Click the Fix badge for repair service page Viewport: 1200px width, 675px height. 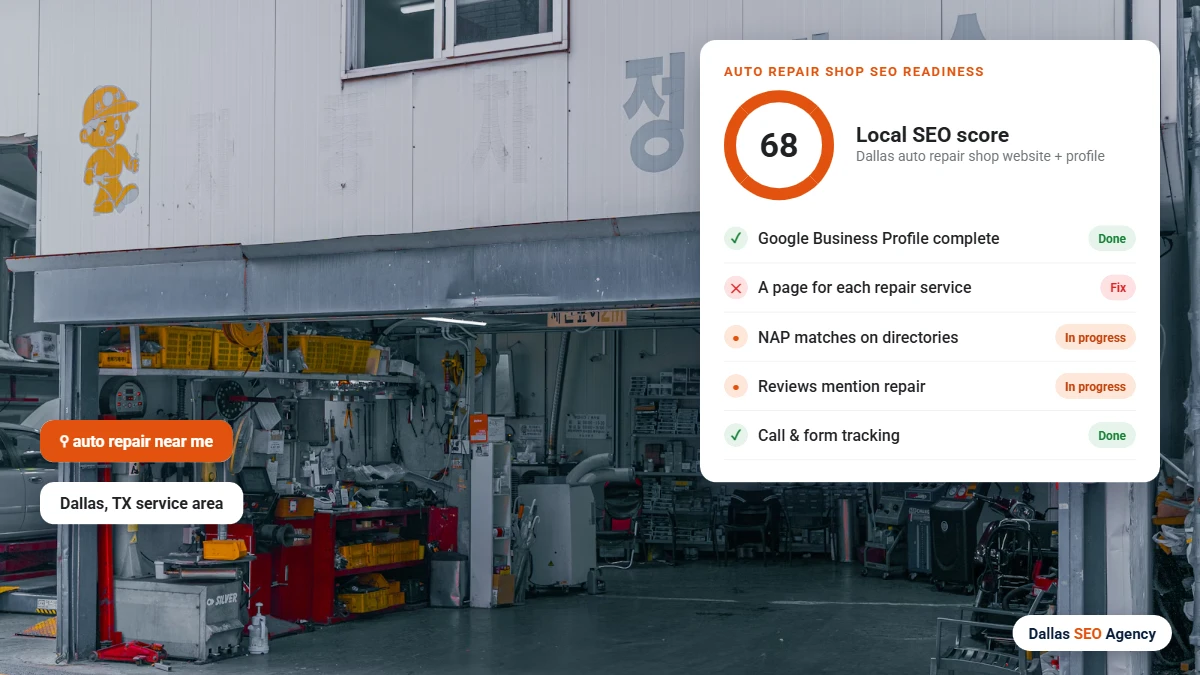point(1118,288)
